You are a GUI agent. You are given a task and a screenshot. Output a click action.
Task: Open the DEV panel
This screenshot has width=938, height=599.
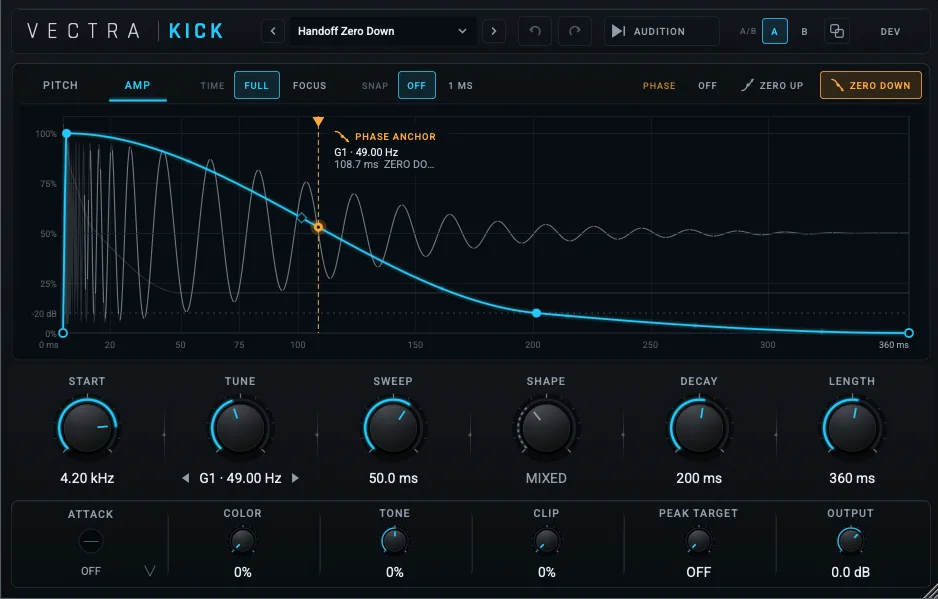[890, 32]
